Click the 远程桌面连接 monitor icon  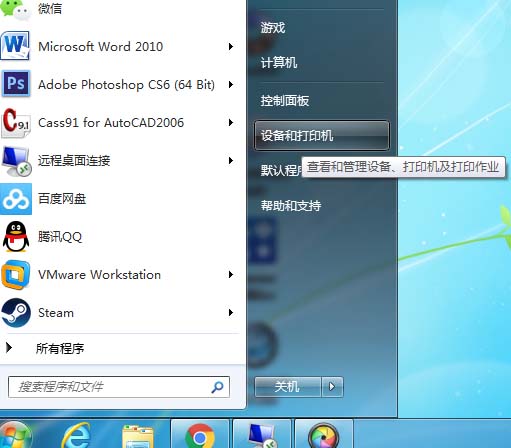pos(16,161)
